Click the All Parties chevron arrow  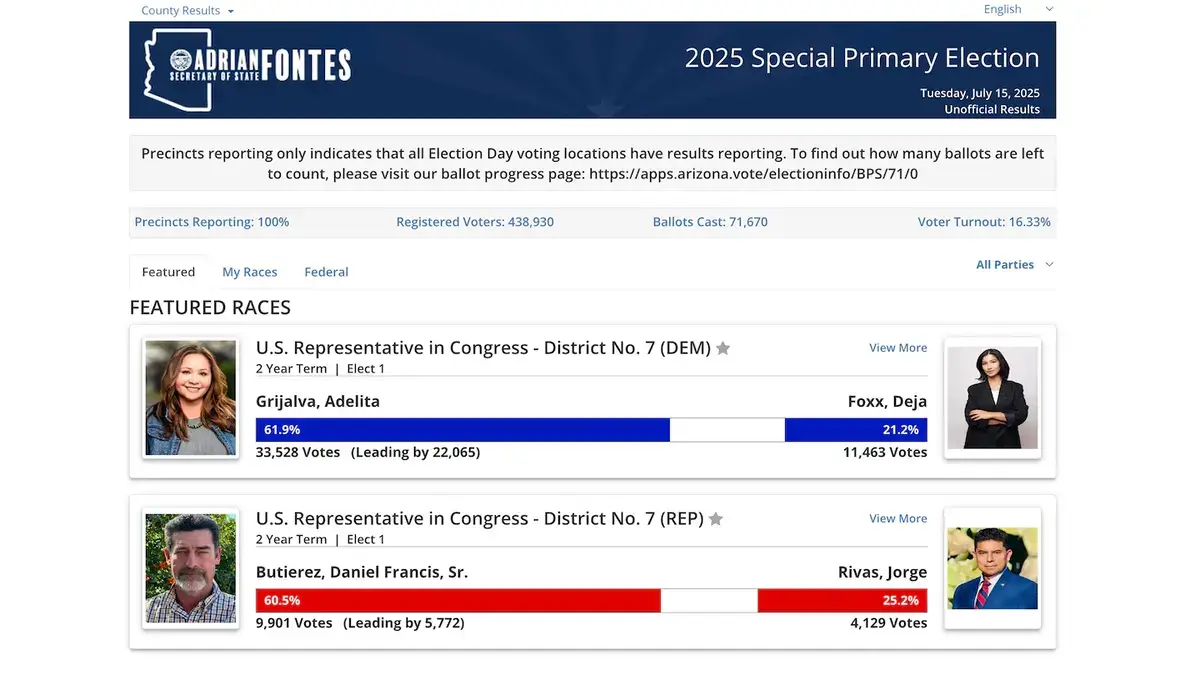coord(1049,264)
